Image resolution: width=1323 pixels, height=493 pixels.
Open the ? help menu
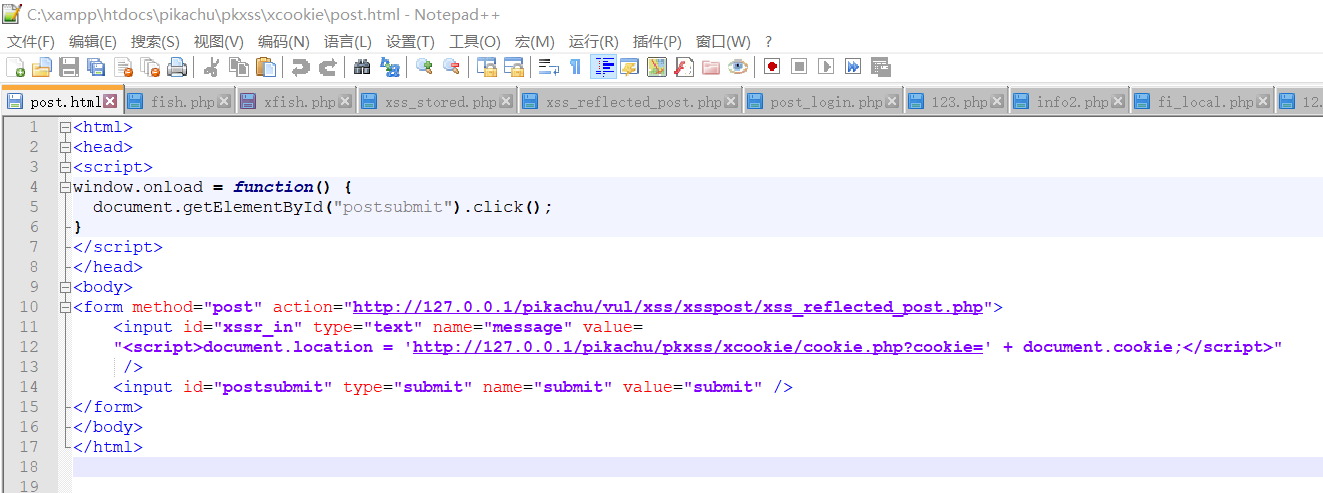point(768,41)
